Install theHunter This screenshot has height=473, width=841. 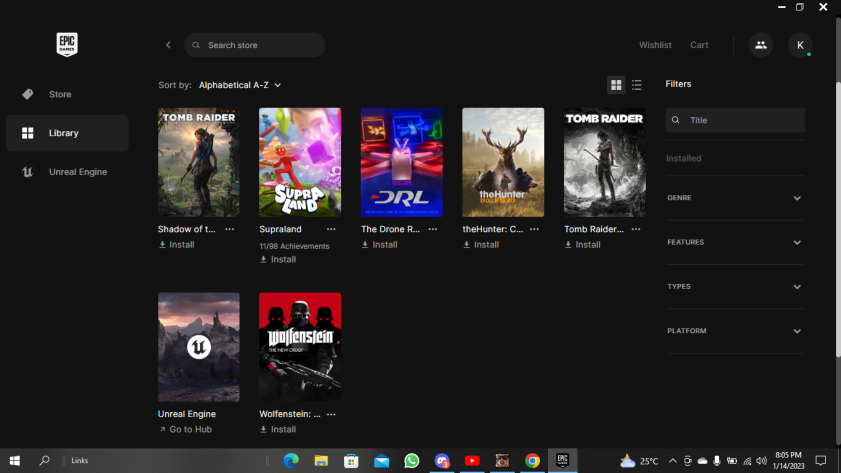tap(481, 245)
